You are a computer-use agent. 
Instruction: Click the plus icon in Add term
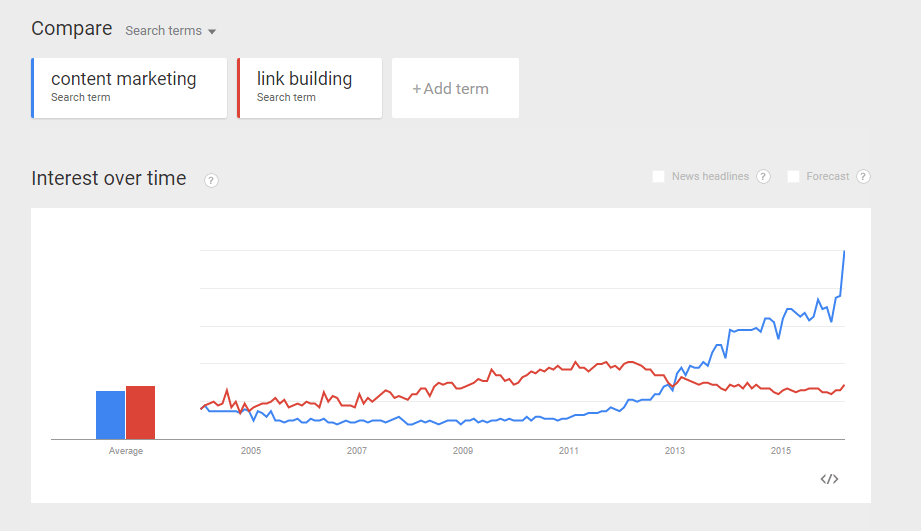coord(416,89)
